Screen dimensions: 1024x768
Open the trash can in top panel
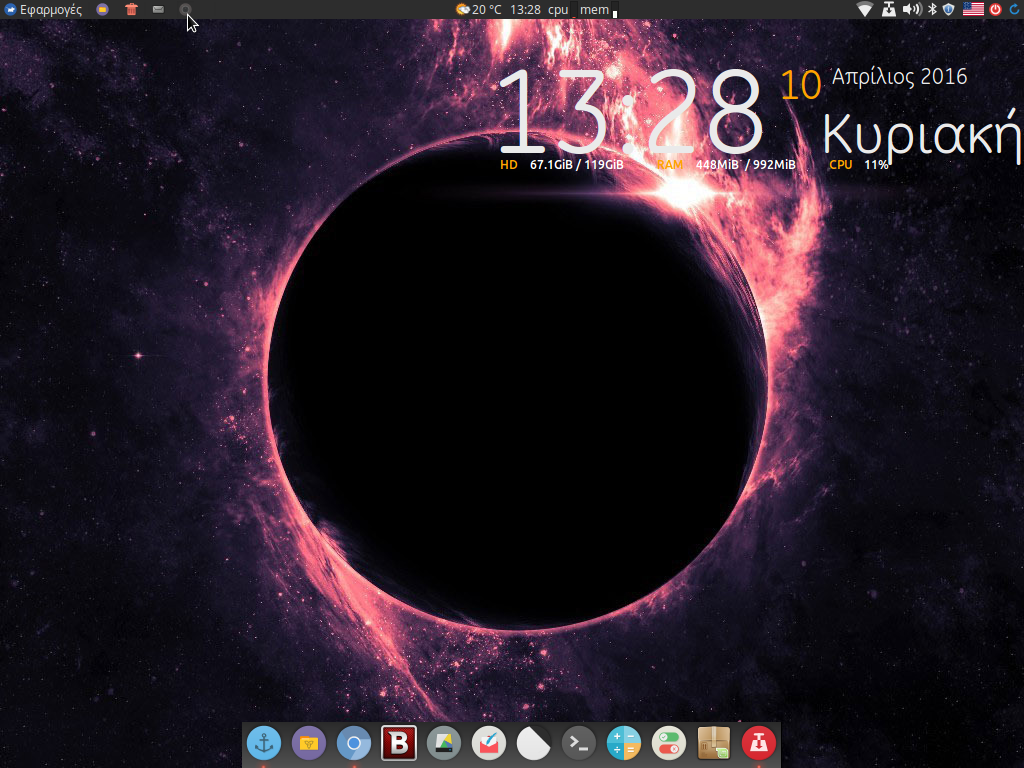(x=131, y=9)
